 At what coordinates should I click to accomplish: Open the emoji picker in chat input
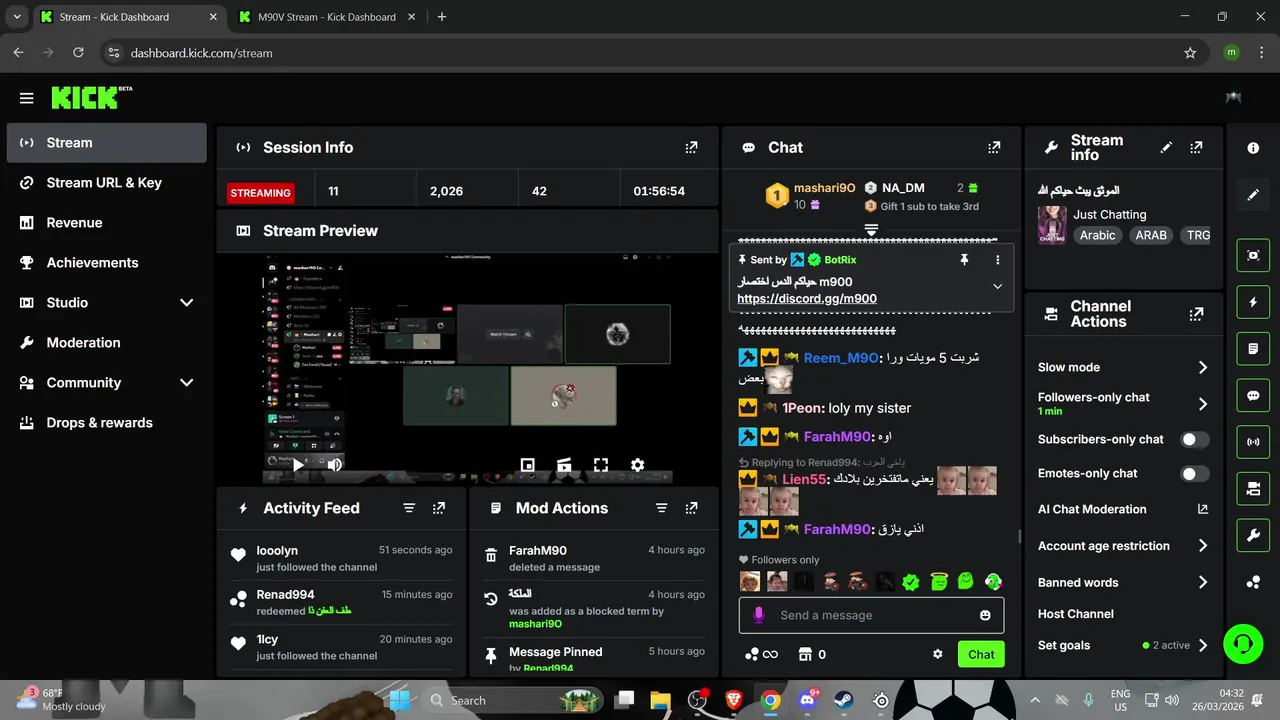[x=985, y=615]
